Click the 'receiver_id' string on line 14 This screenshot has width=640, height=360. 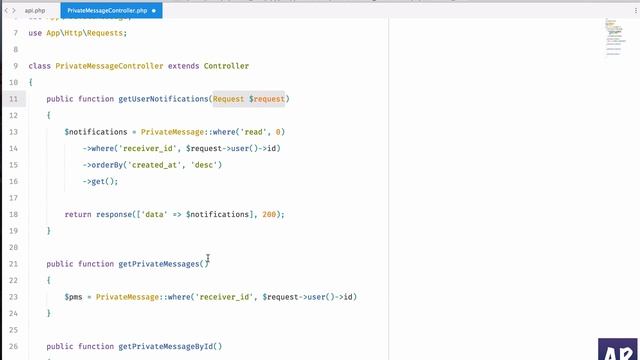coord(148,149)
